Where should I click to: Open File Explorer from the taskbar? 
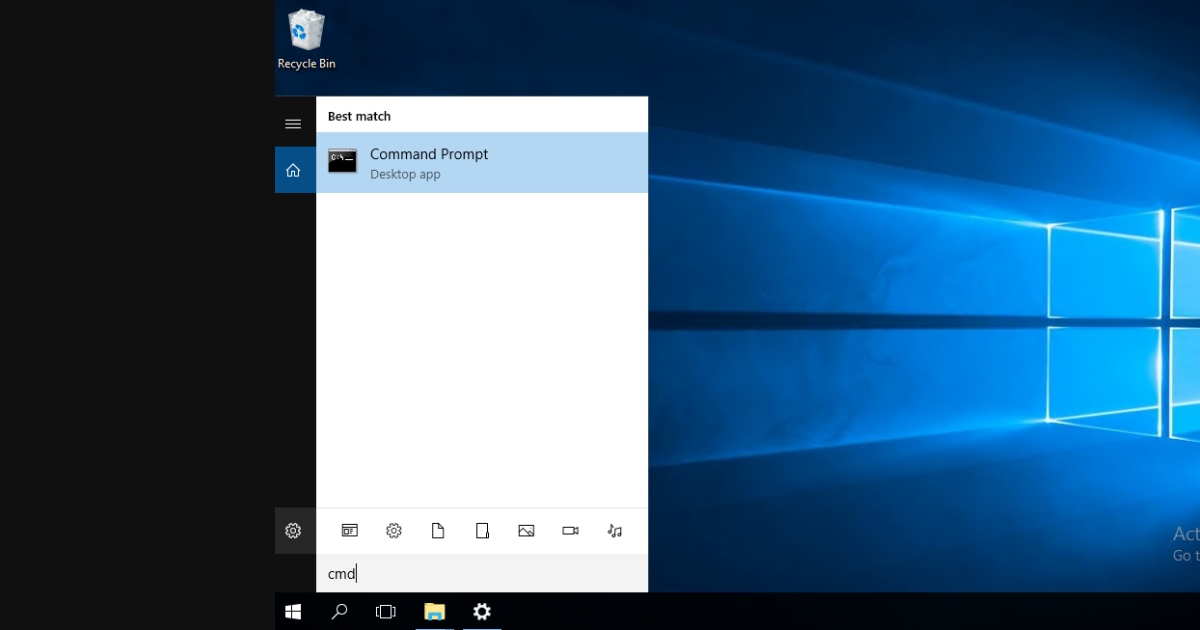pos(434,611)
